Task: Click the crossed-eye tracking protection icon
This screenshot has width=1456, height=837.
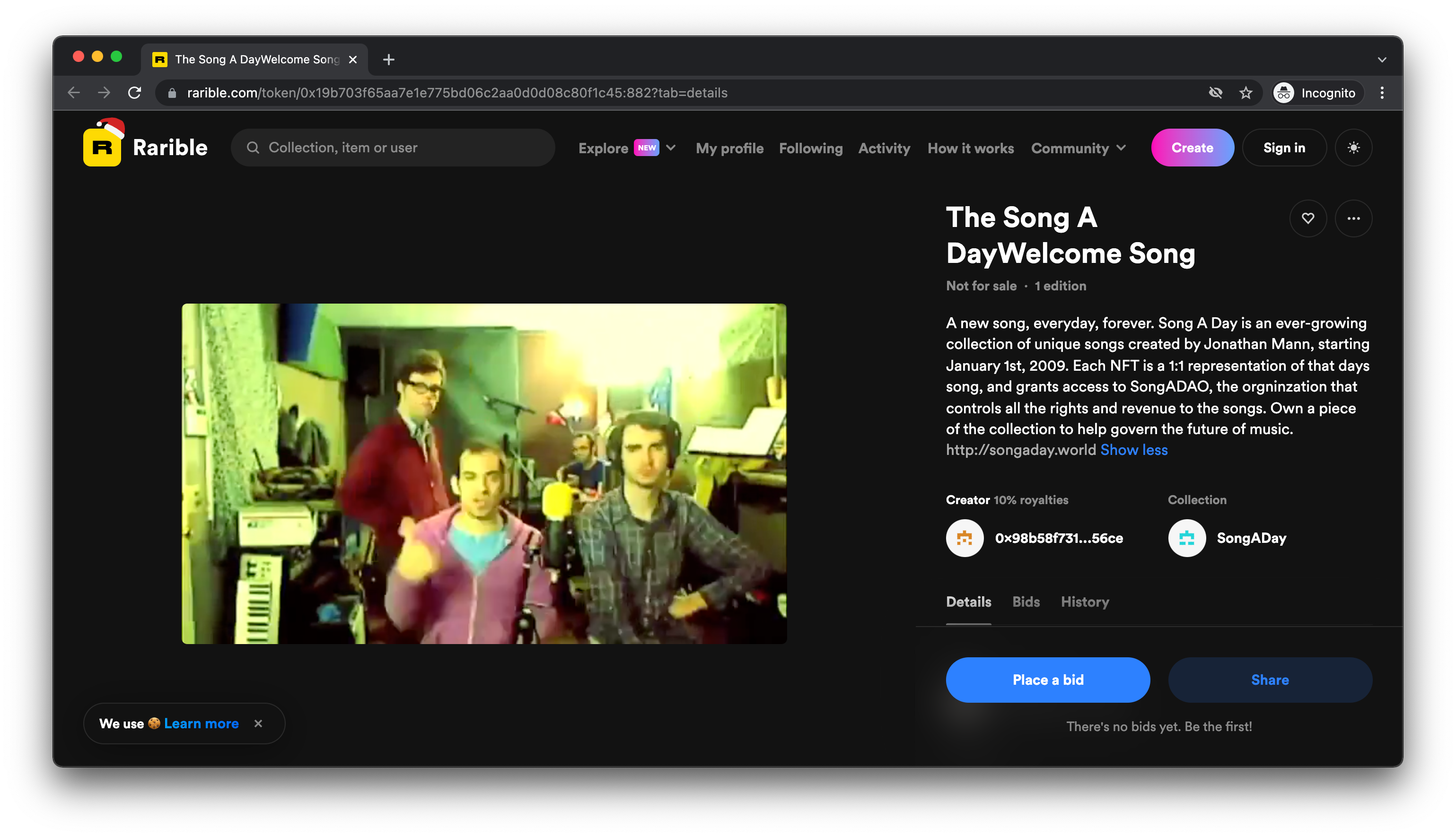Action: click(1215, 93)
